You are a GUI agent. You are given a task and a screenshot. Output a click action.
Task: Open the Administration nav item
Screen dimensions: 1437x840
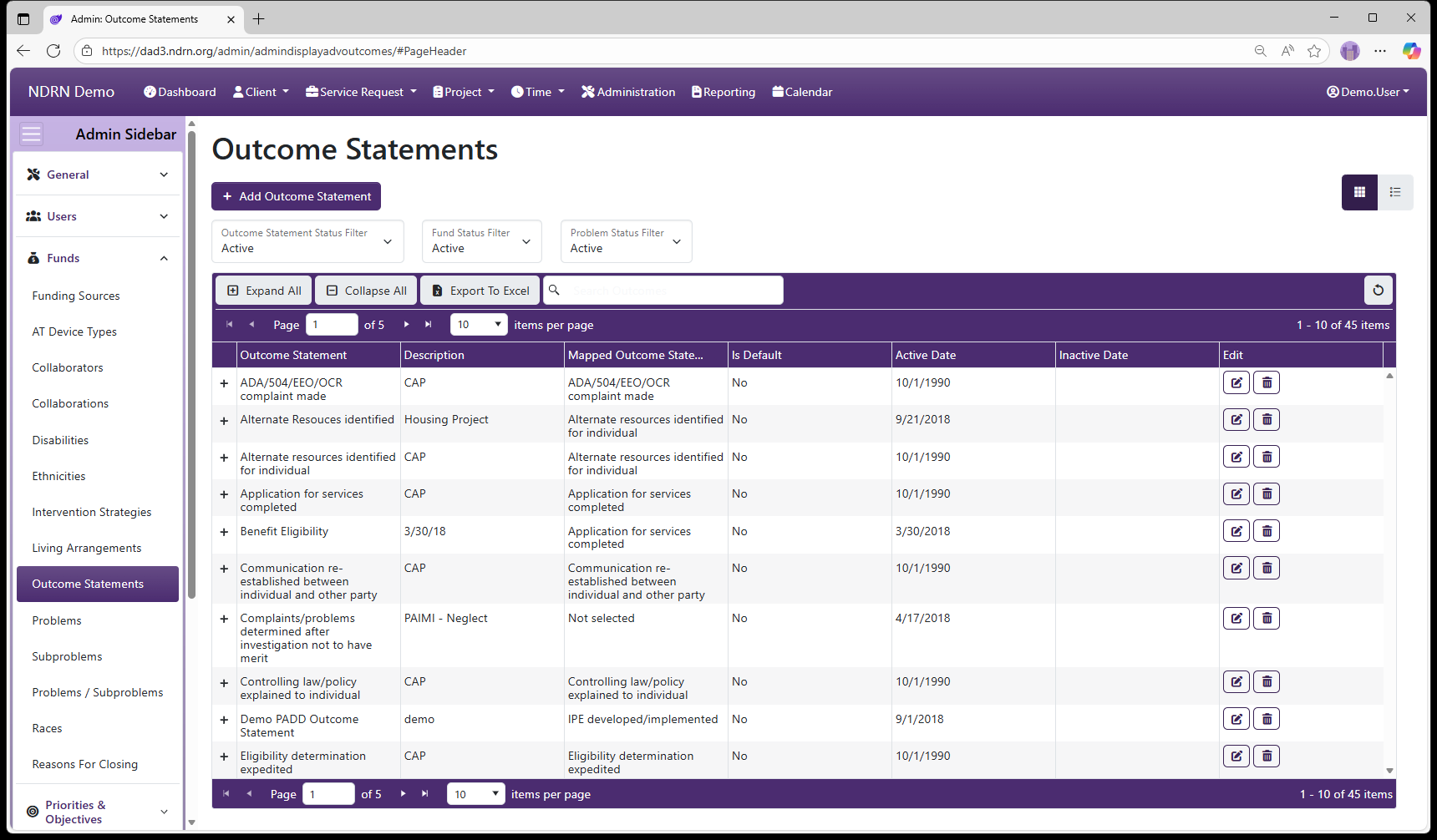628,92
